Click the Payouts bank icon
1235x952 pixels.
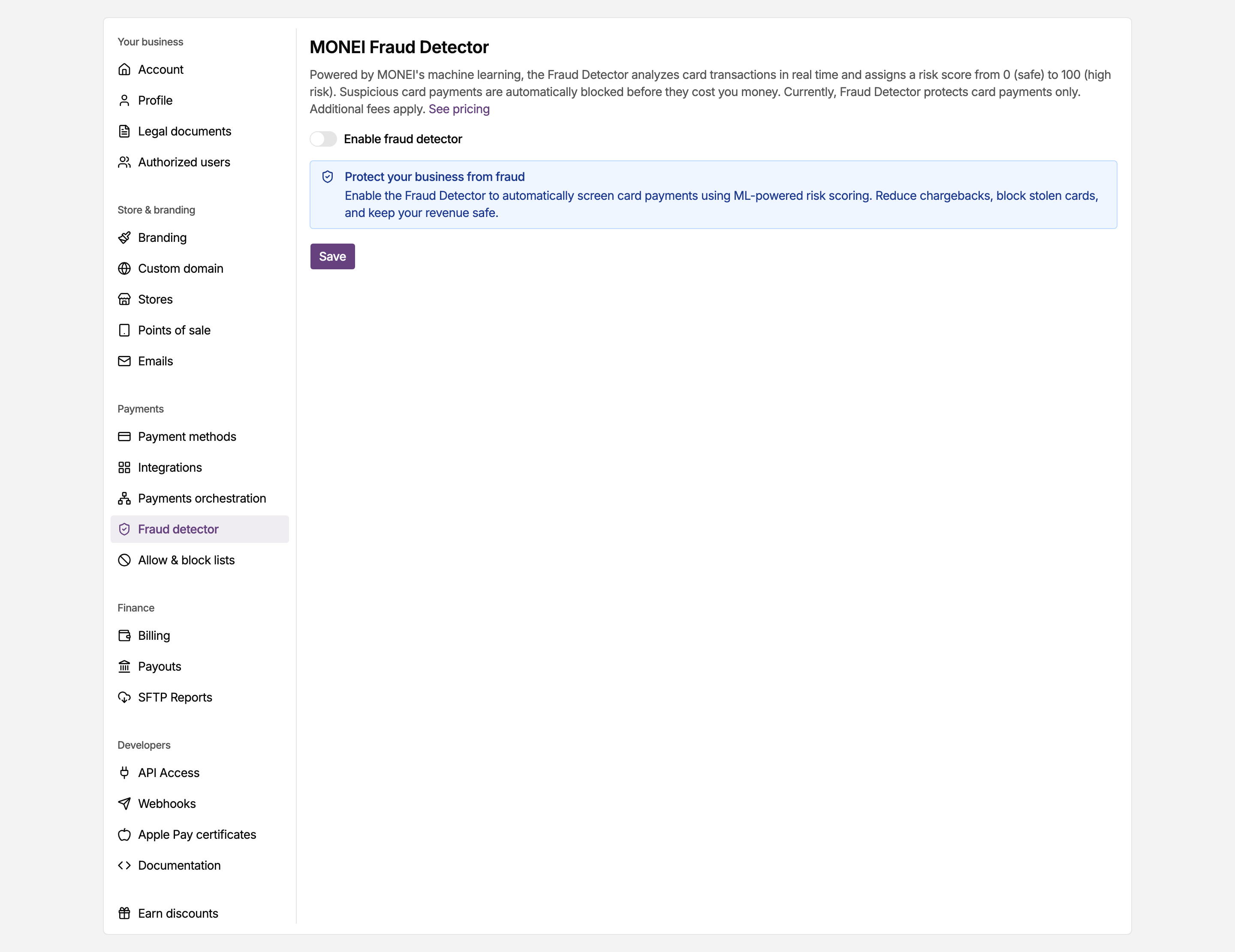[x=124, y=666]
